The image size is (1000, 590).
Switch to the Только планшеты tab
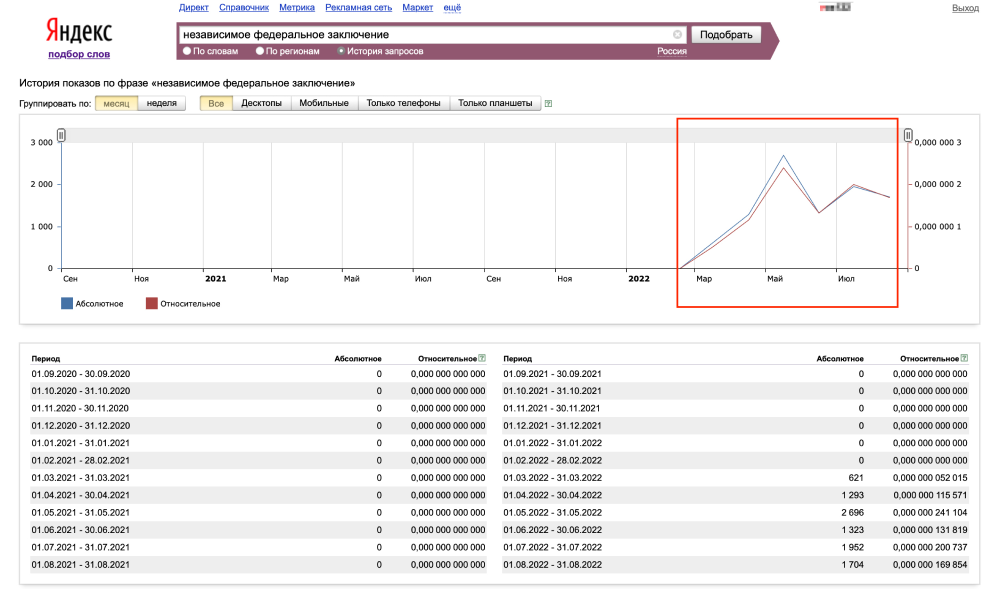point(495,103)
